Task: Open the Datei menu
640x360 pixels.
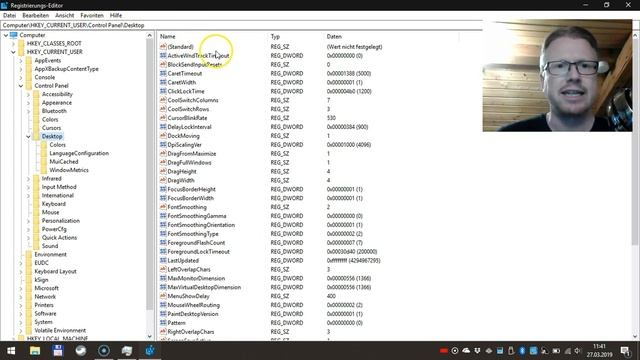Action: coord(9,15)
